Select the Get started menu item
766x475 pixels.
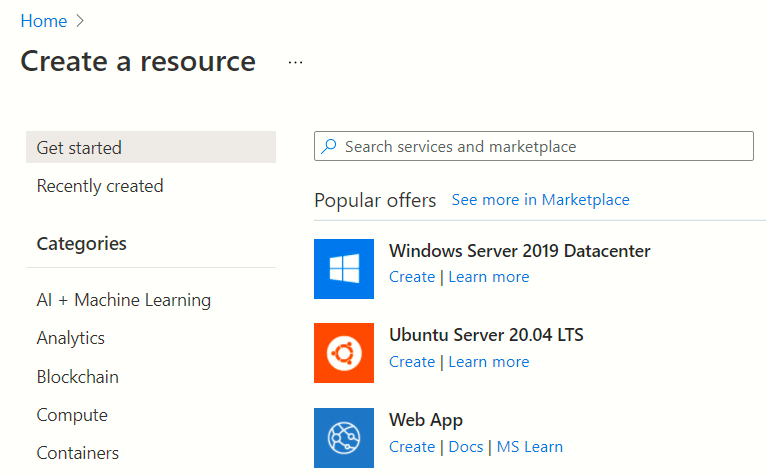79,148
